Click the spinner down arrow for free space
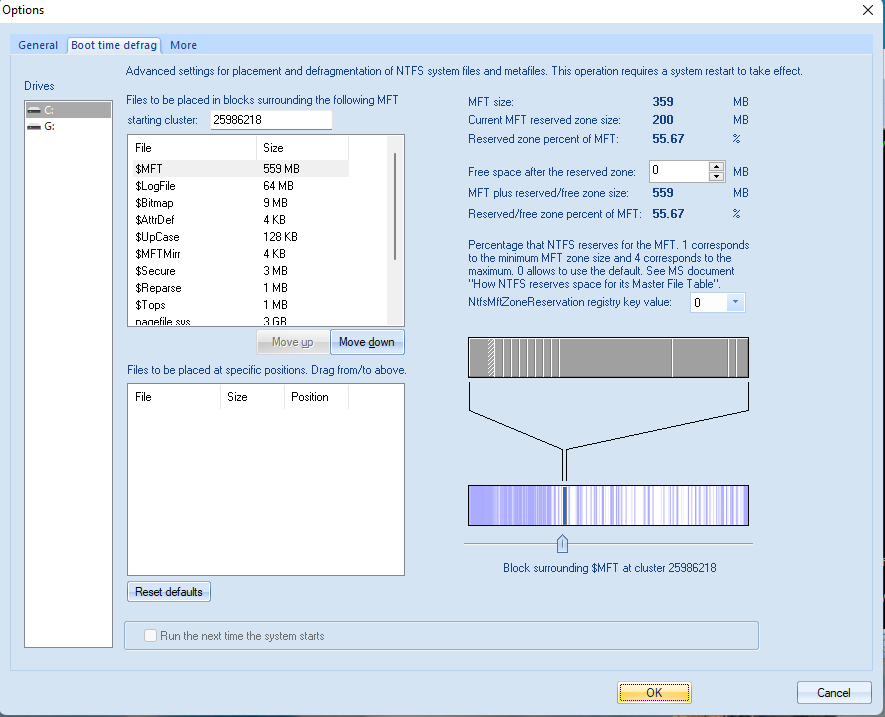 (x=715, y=177)
